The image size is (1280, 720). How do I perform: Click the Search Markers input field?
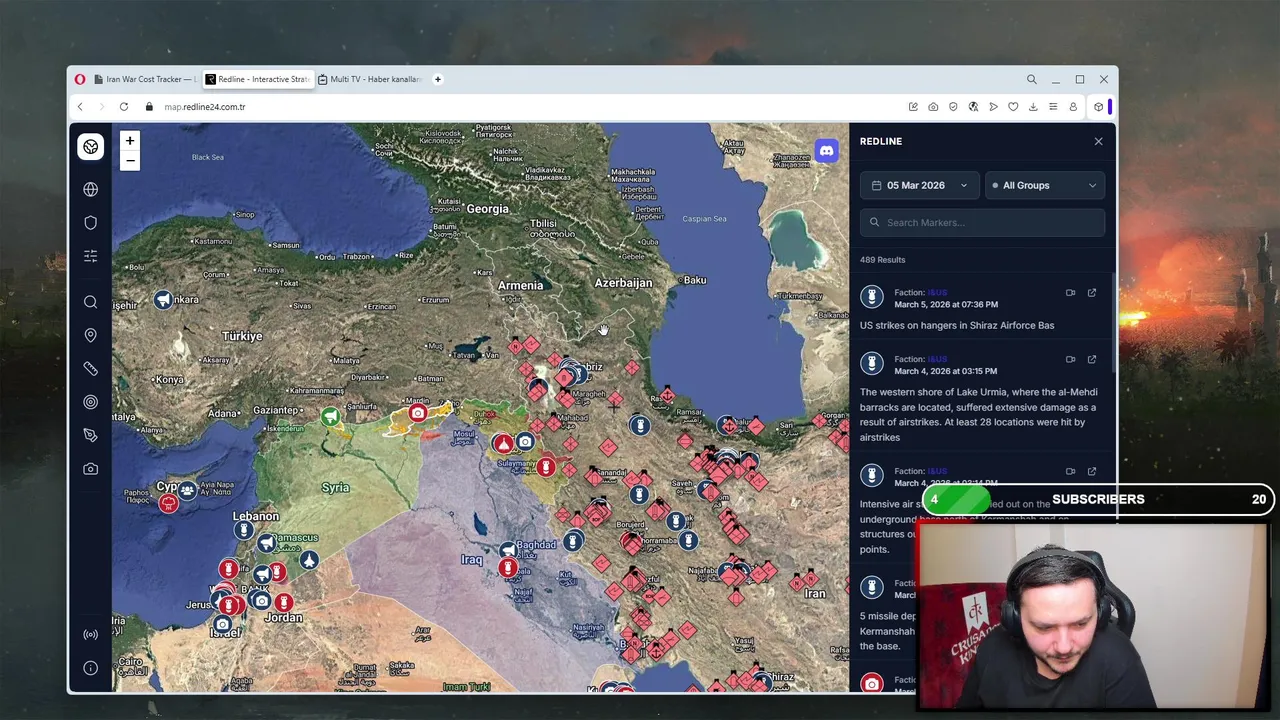(982, 223)
